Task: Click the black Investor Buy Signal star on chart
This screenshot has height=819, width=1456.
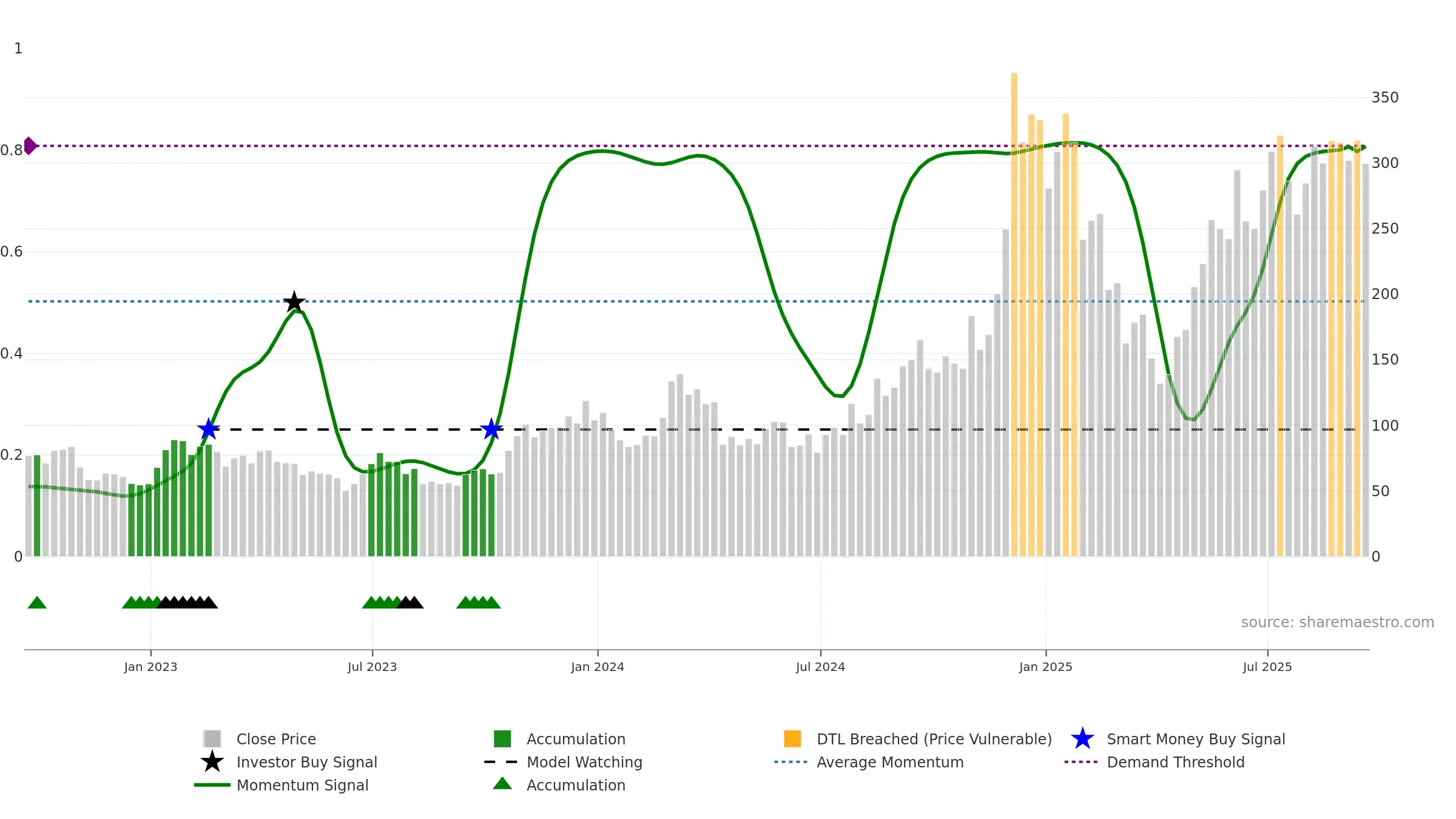Action: pos(294,302)
